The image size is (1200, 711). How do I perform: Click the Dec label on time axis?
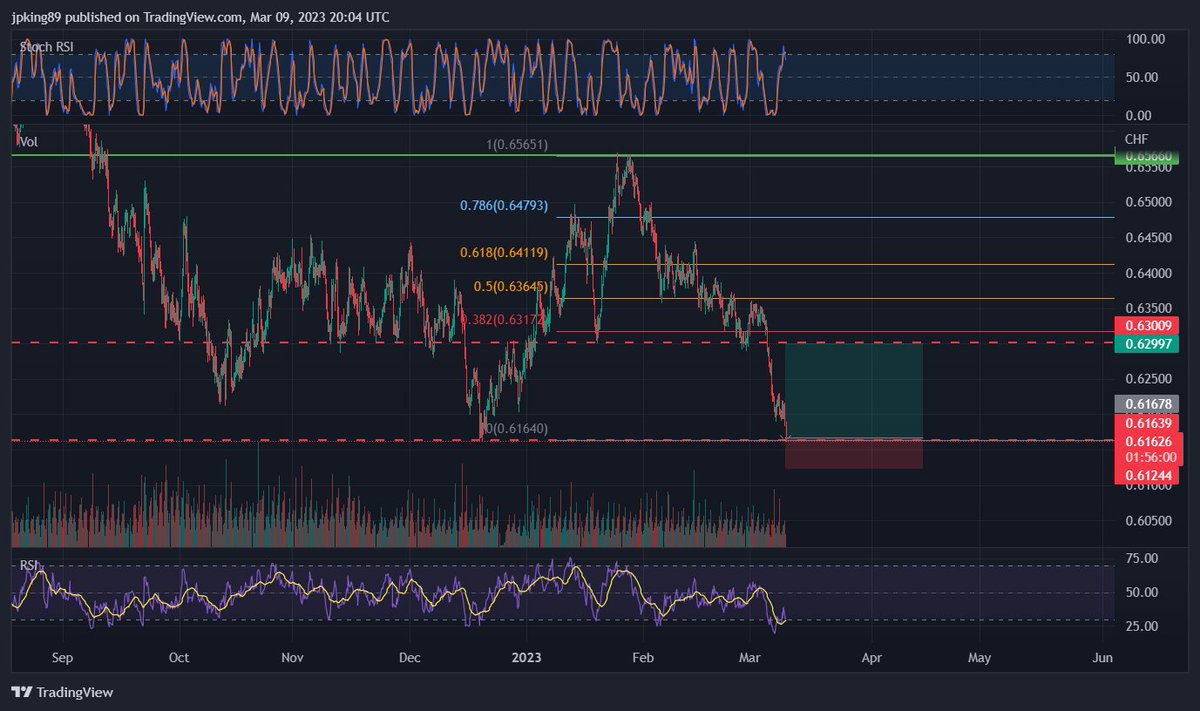tap(409, 658)
